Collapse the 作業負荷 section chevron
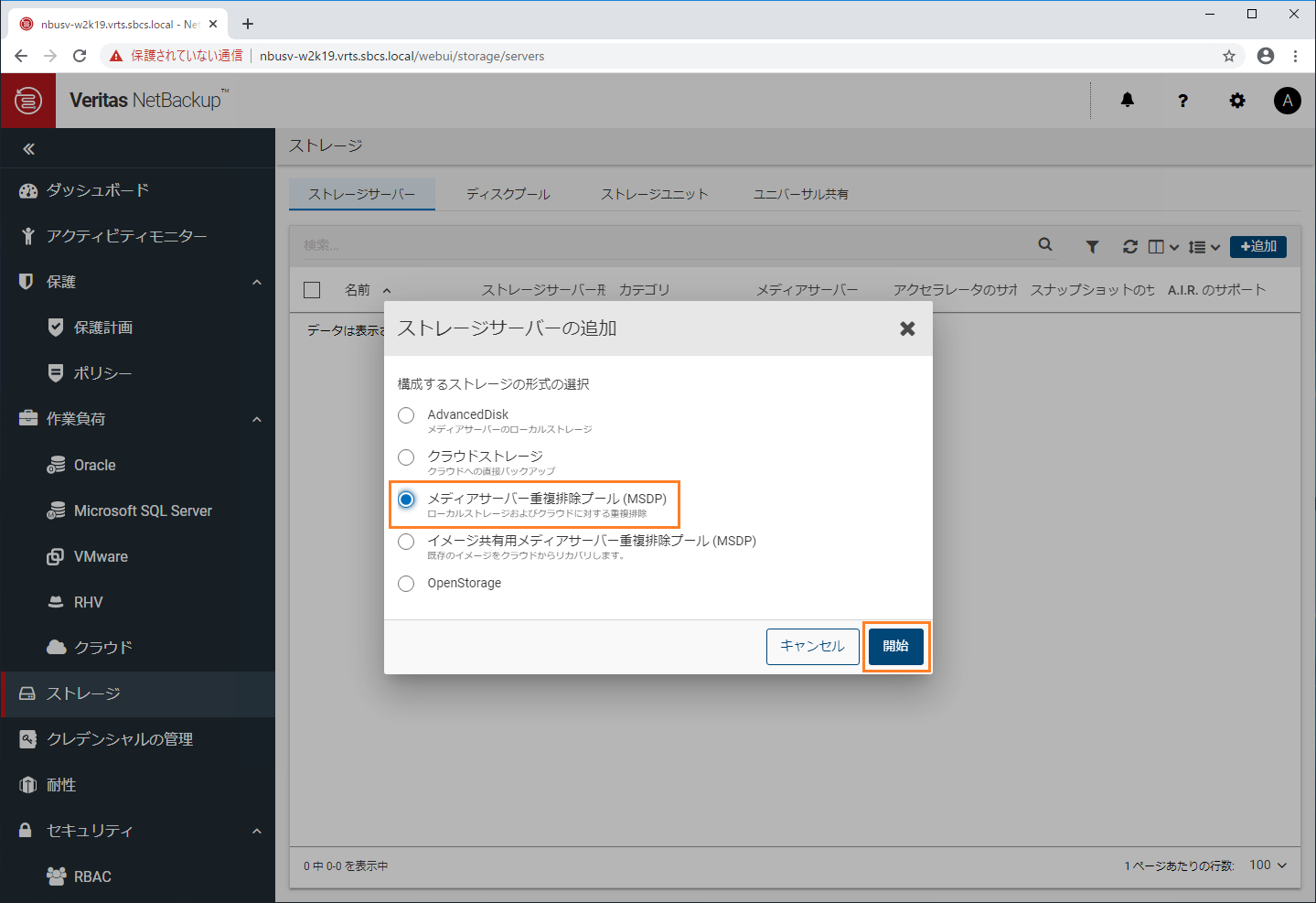1316x903 pixels. pyautogui.click(x=257, y=419)
